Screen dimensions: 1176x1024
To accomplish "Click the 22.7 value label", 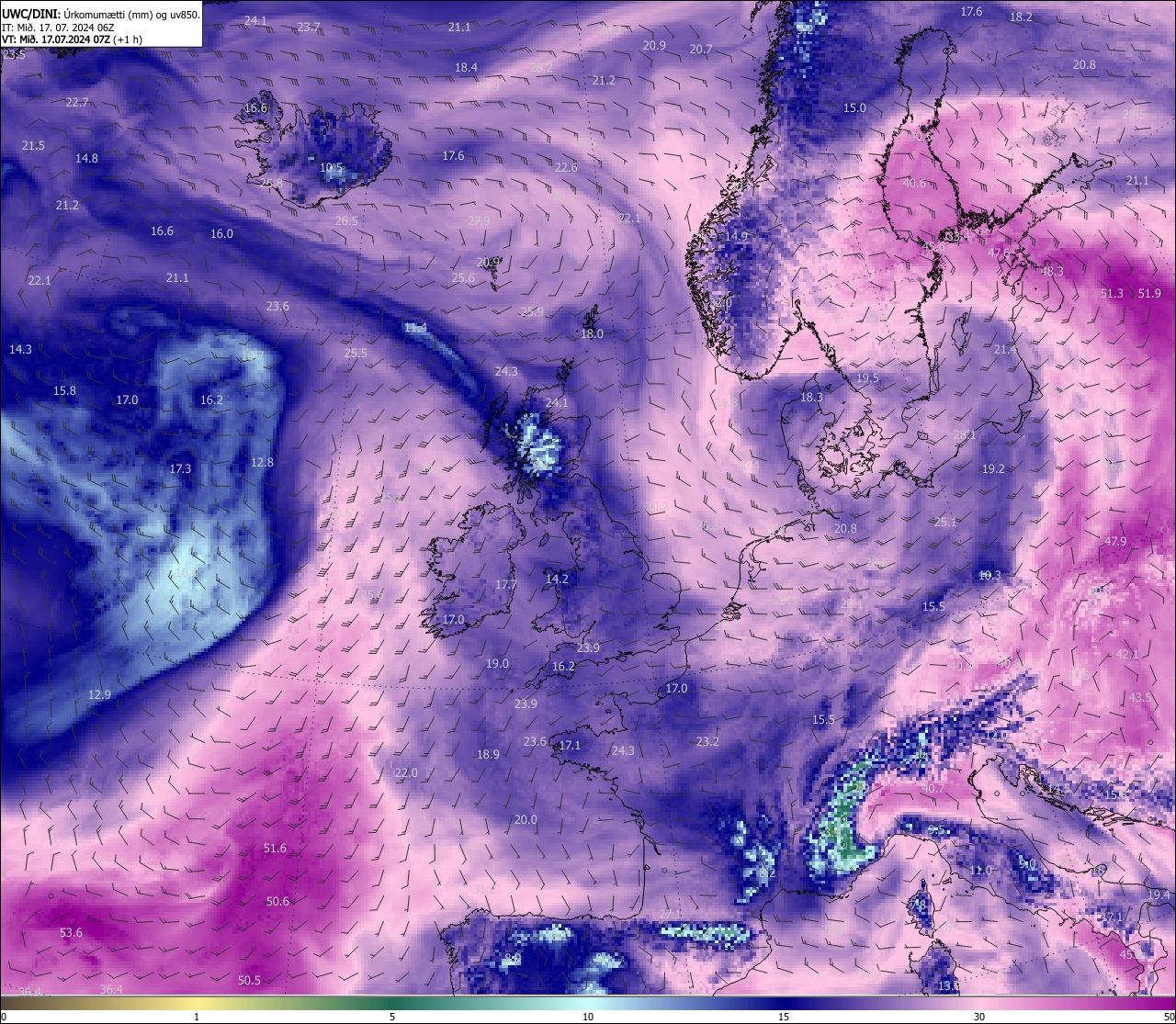I will click(x=77, y=102).
